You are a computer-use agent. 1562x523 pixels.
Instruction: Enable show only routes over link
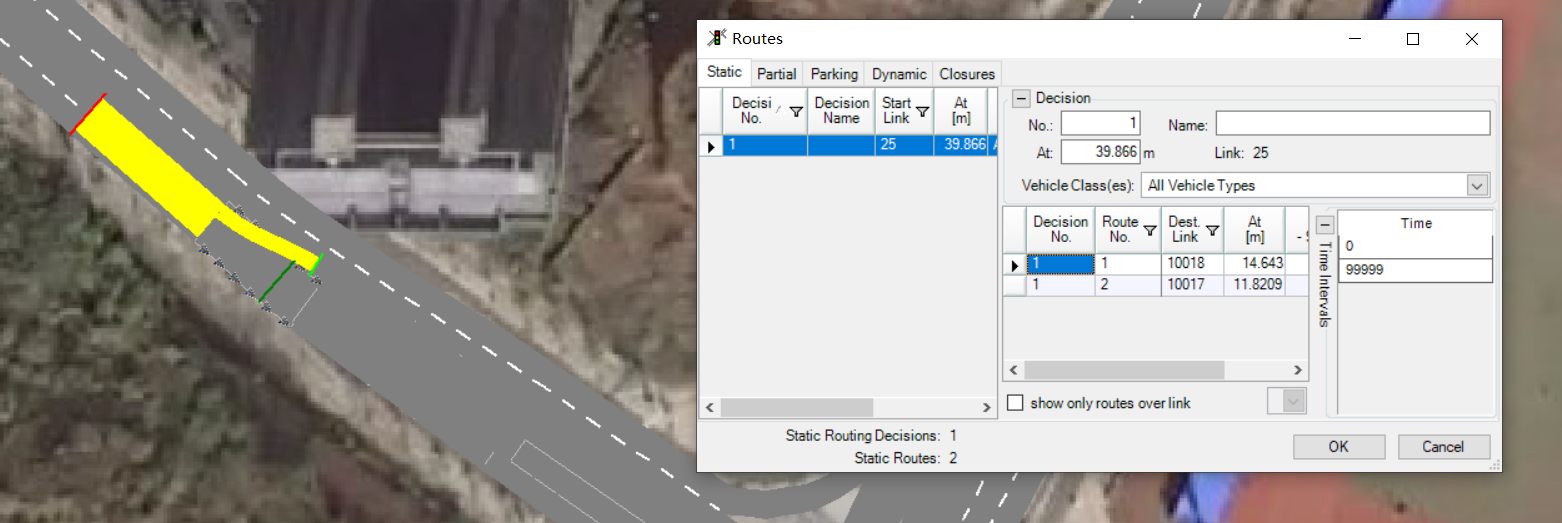pyautogui.click(x=1016, y=403)
